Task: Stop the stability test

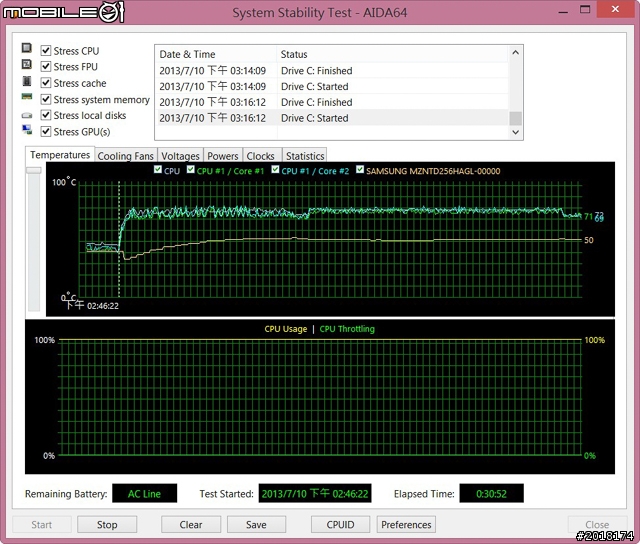Action: 107,524
